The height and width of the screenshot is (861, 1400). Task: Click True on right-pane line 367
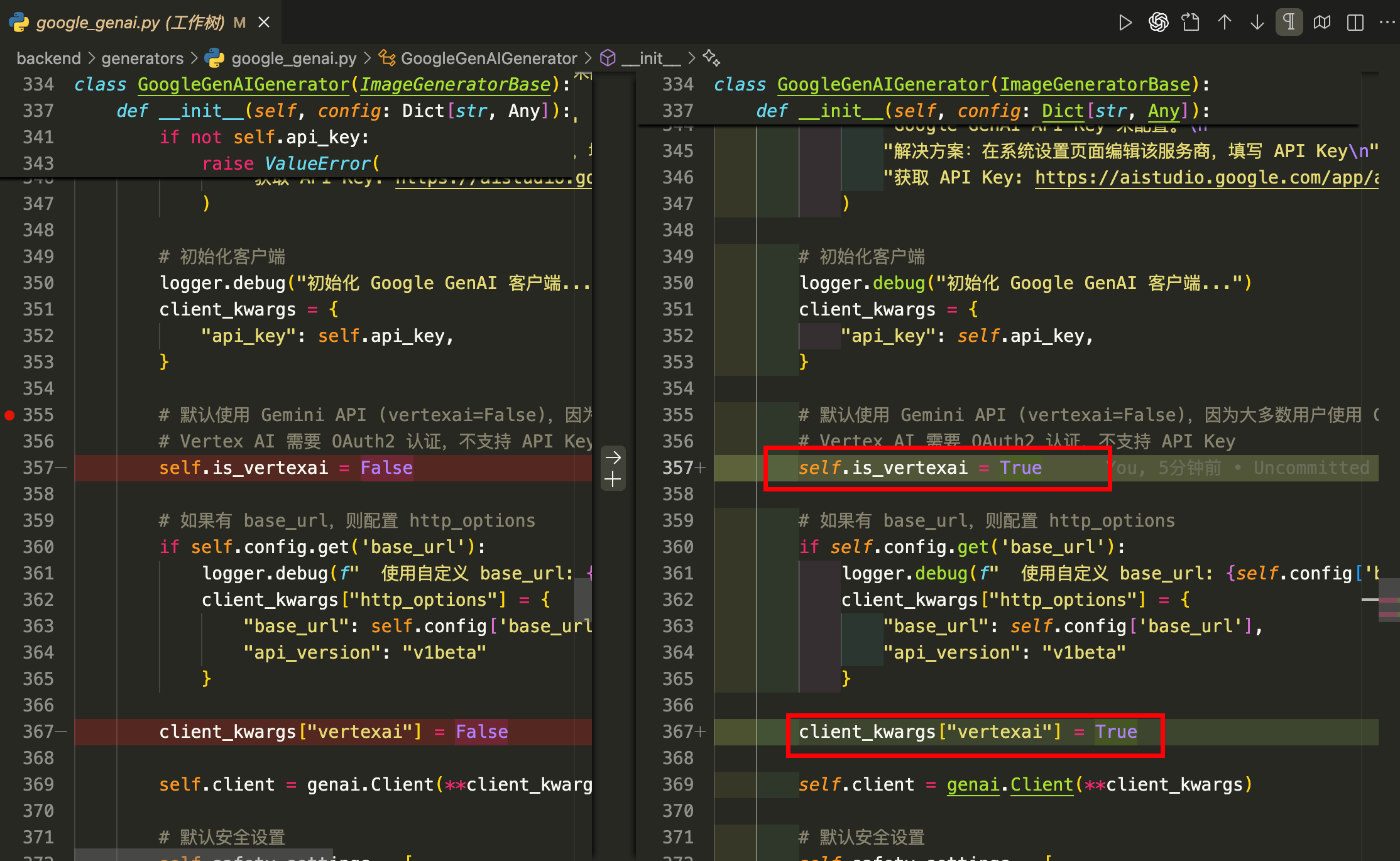point(1116,732)
